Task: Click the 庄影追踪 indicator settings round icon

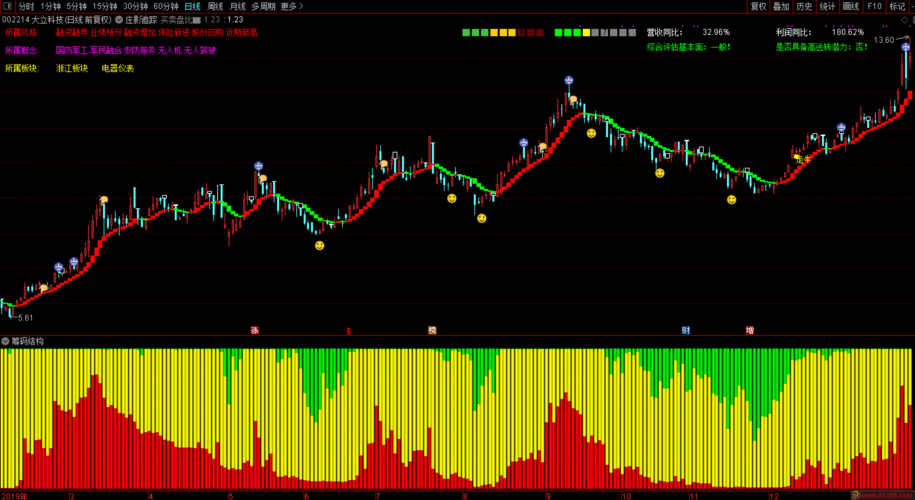Action: [x=120, y=19]
